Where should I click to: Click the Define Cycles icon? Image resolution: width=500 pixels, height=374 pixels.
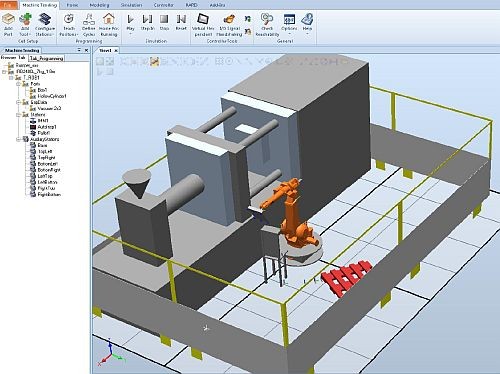point(89,24)
